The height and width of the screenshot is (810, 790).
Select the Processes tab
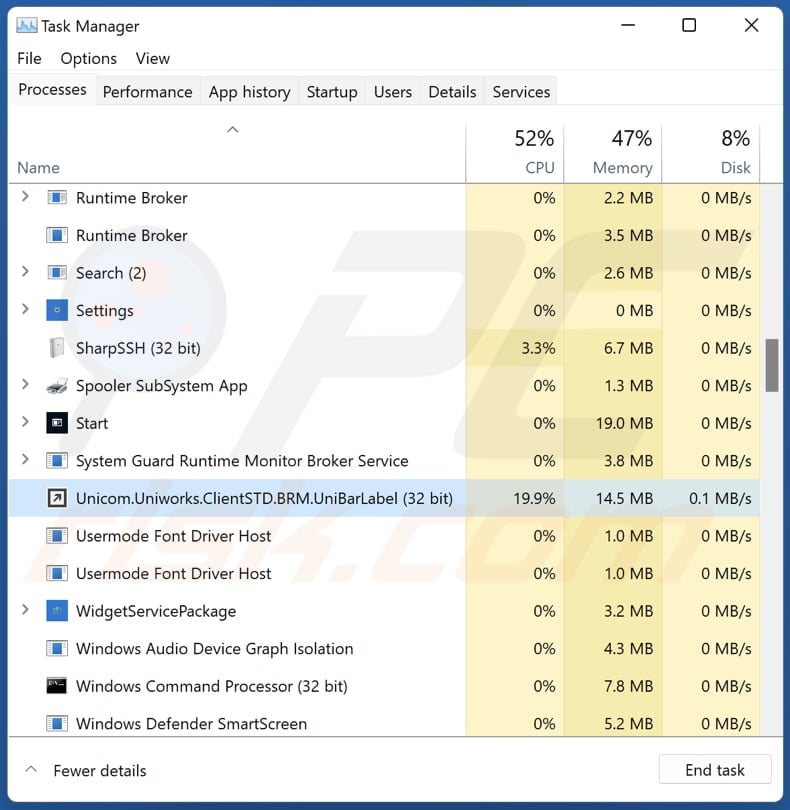[52, 89]
